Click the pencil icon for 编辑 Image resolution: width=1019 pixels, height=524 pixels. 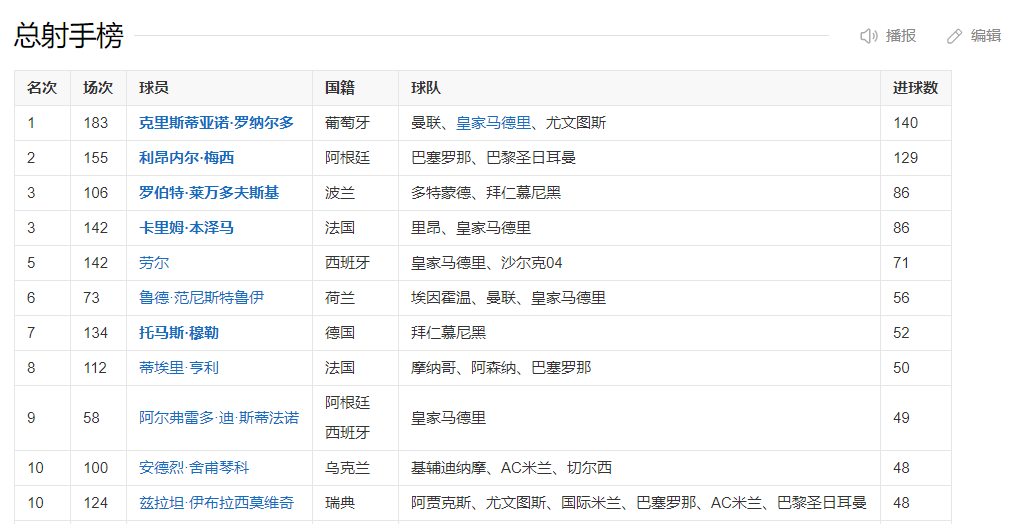(954, 36)
